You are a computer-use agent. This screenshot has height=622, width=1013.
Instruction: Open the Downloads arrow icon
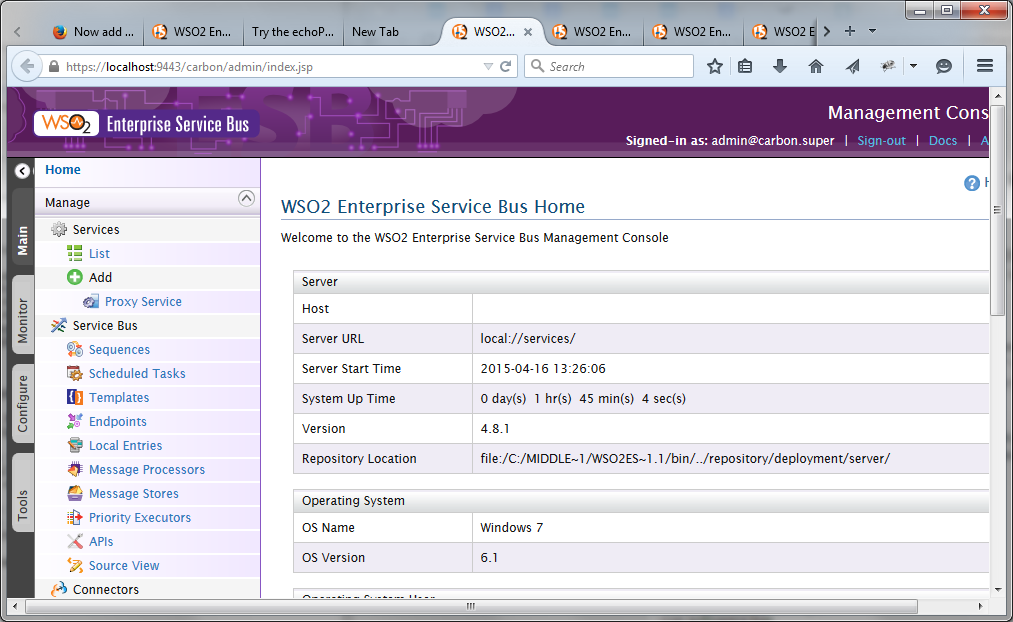tap(780, 66)
